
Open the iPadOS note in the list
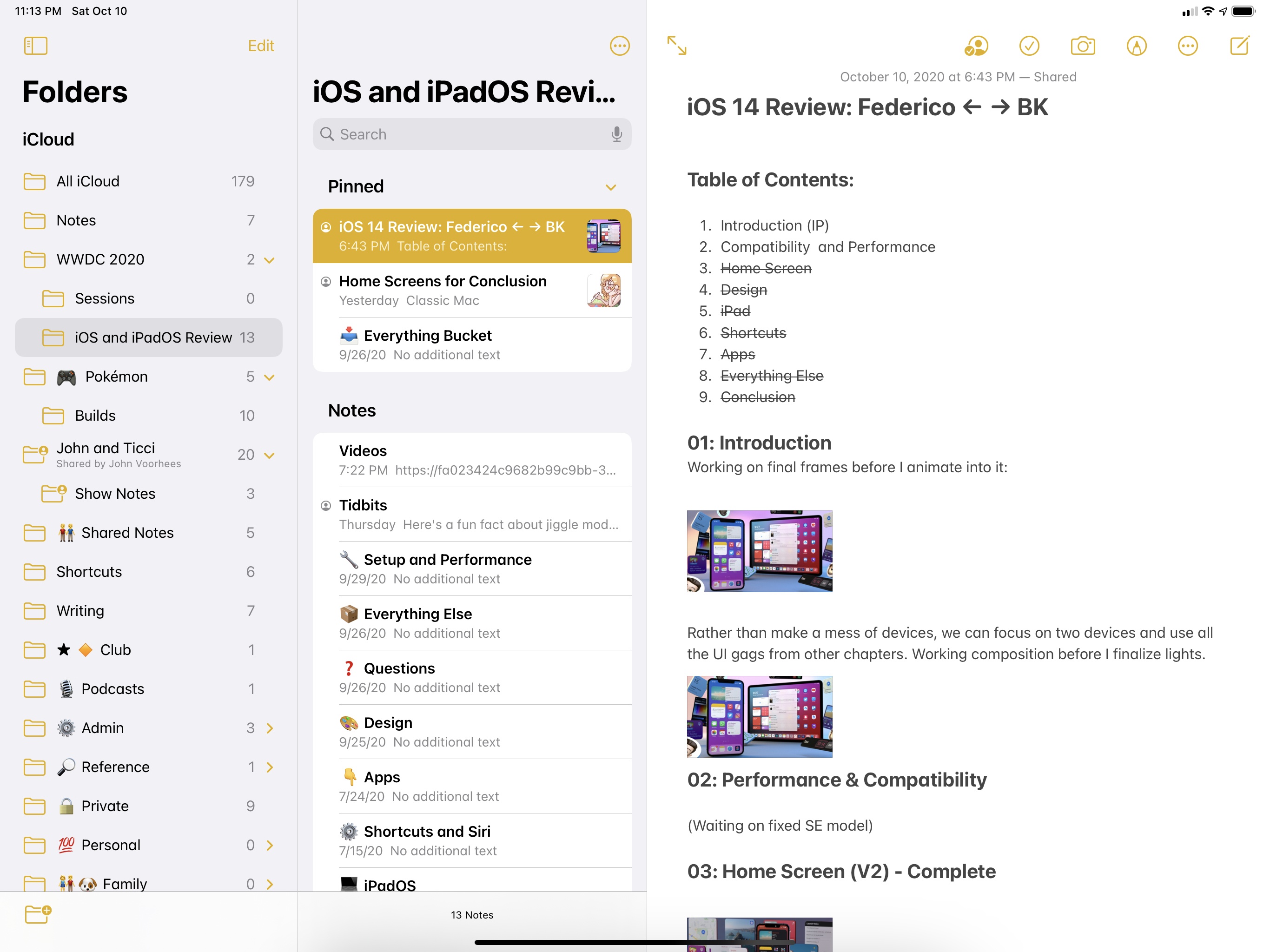click(472, 879)
